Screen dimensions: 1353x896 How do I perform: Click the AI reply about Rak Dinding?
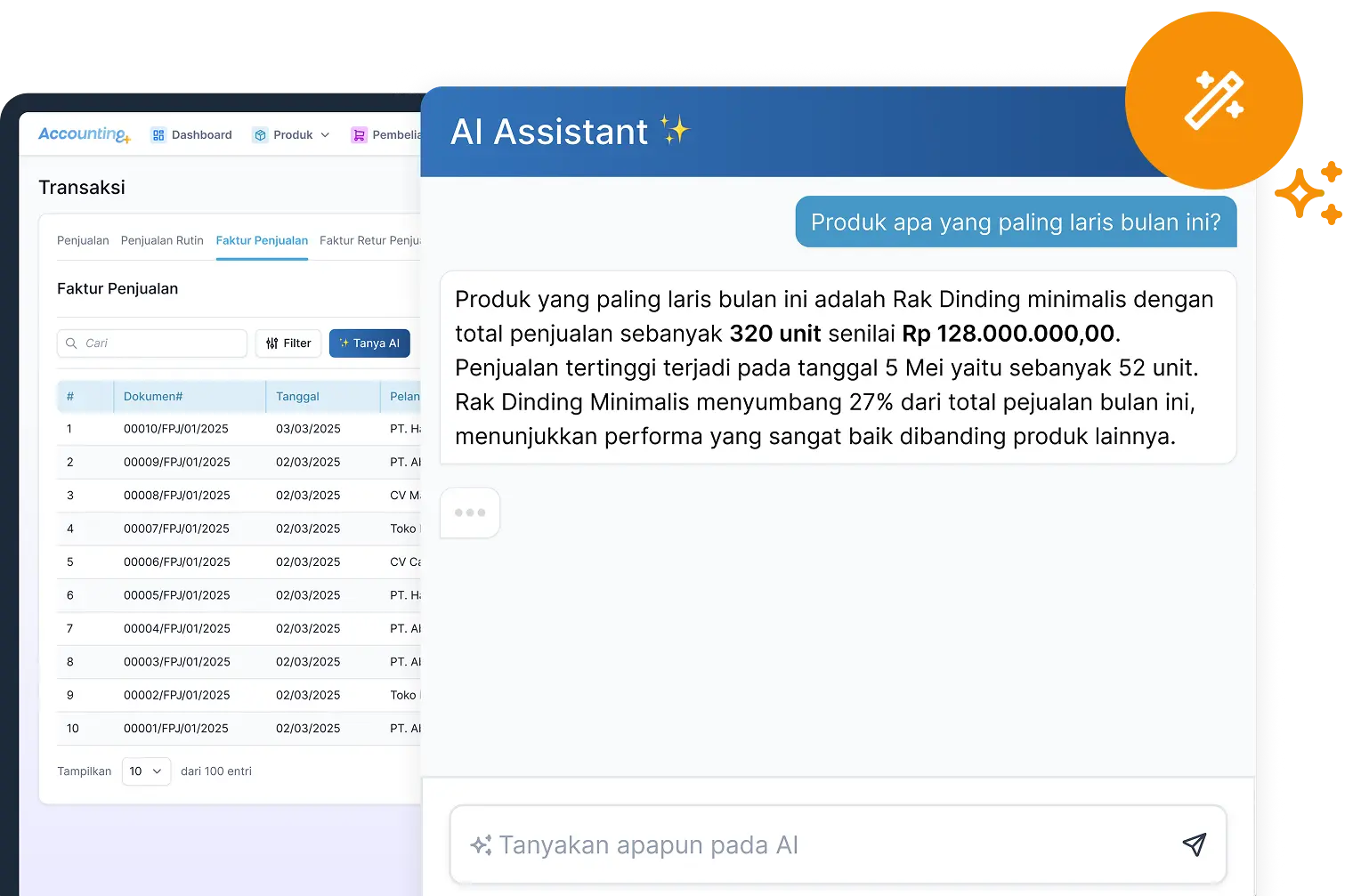tap(838, 367)
